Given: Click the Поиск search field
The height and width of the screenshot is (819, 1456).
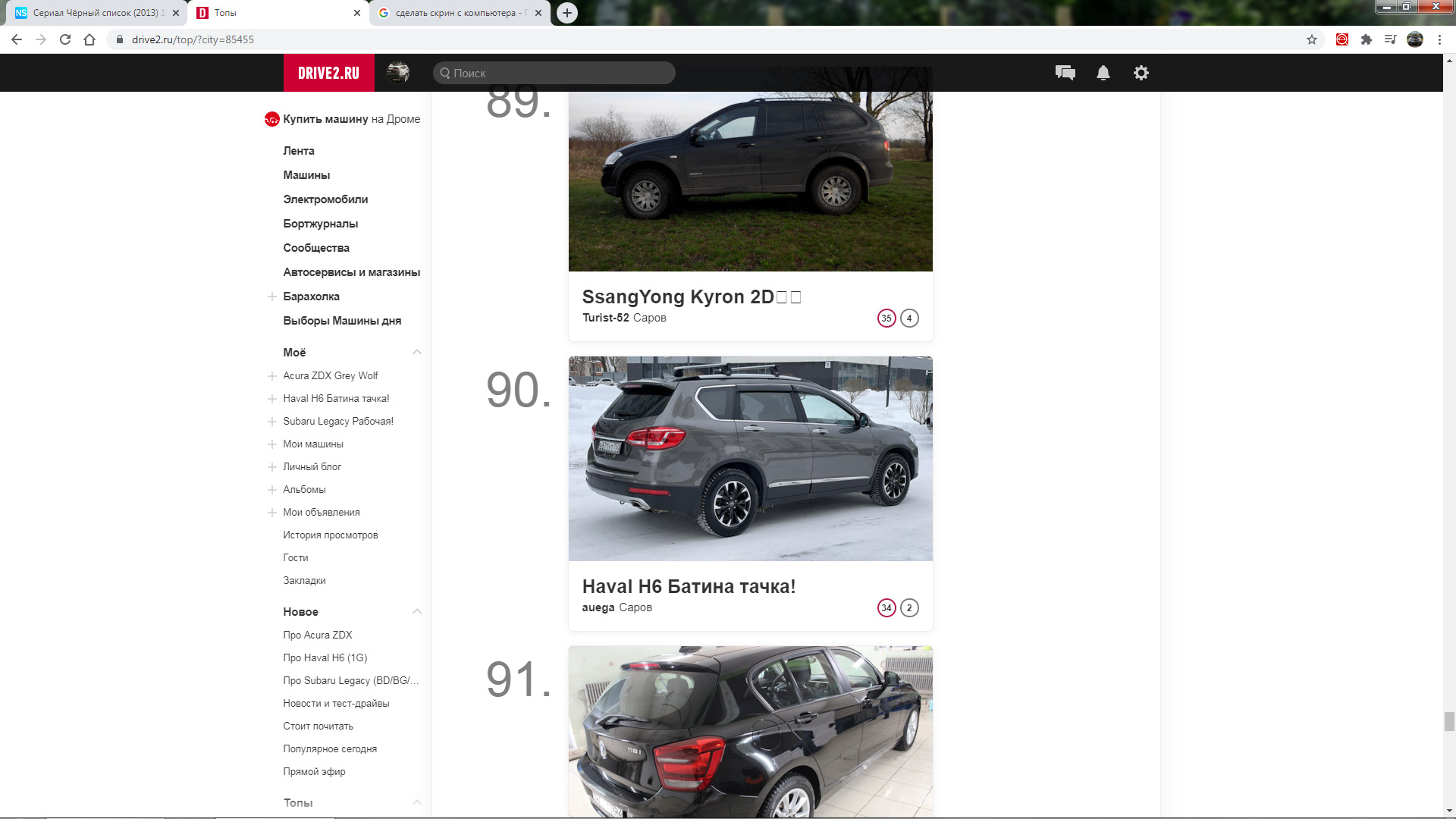Looking at the screenshot, I should 553,73.
